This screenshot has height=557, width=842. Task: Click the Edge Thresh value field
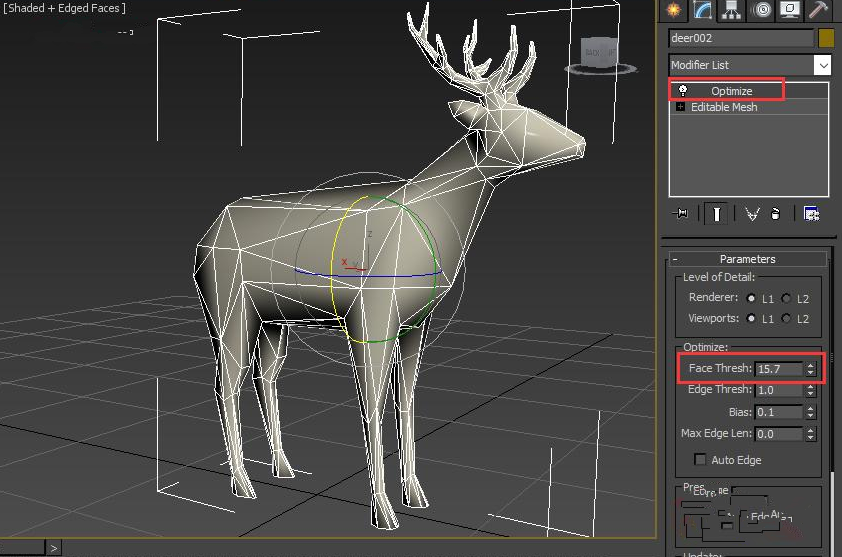pos(779,390)
